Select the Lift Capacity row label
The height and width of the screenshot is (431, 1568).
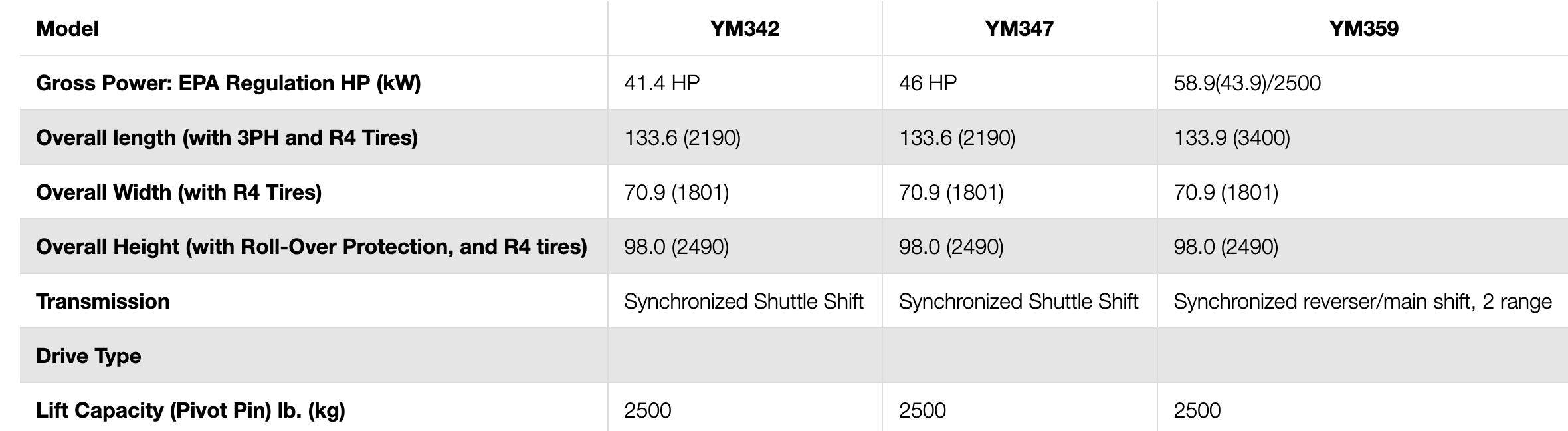click(x=191, y=410)
